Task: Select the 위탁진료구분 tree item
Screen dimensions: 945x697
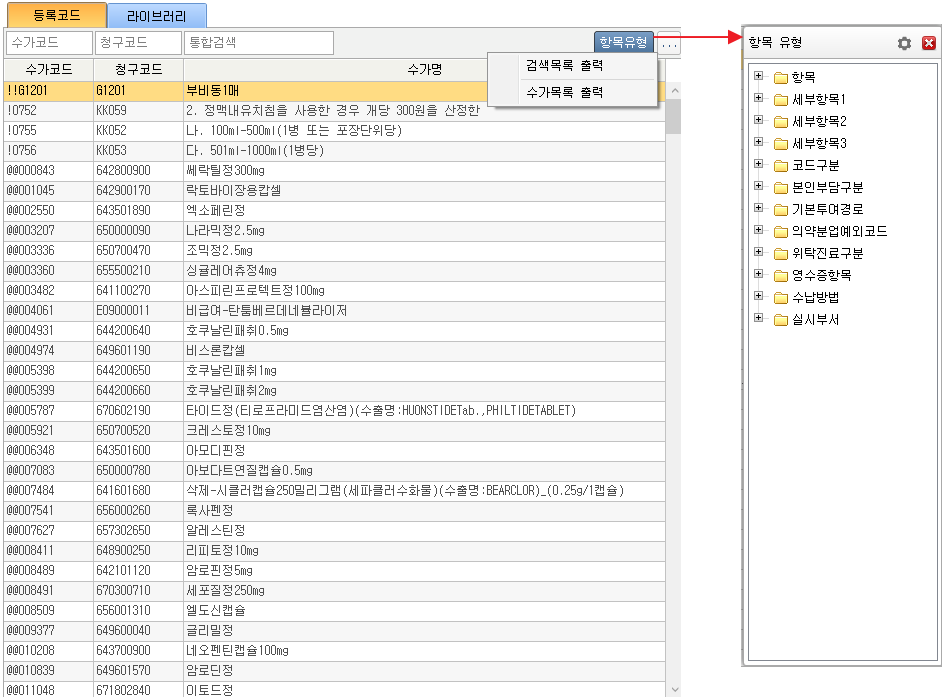Action: coord(827,254)
